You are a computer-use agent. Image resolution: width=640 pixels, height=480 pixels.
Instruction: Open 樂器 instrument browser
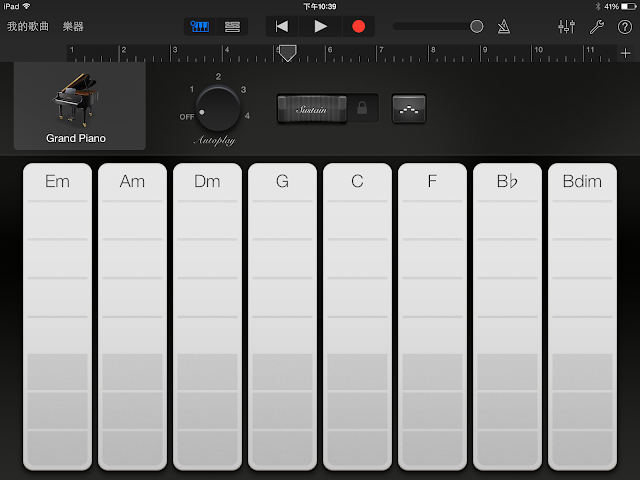pos(73,27)
